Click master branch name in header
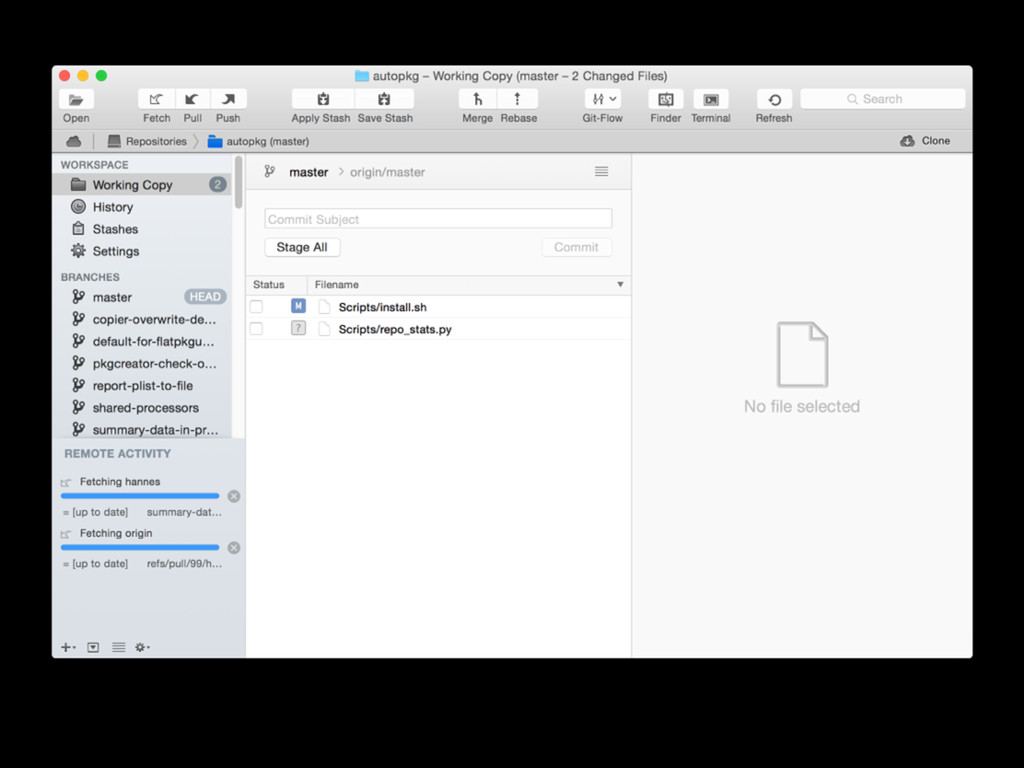The width and height of the screenshot is (1024, 768). tap(308, 172)
